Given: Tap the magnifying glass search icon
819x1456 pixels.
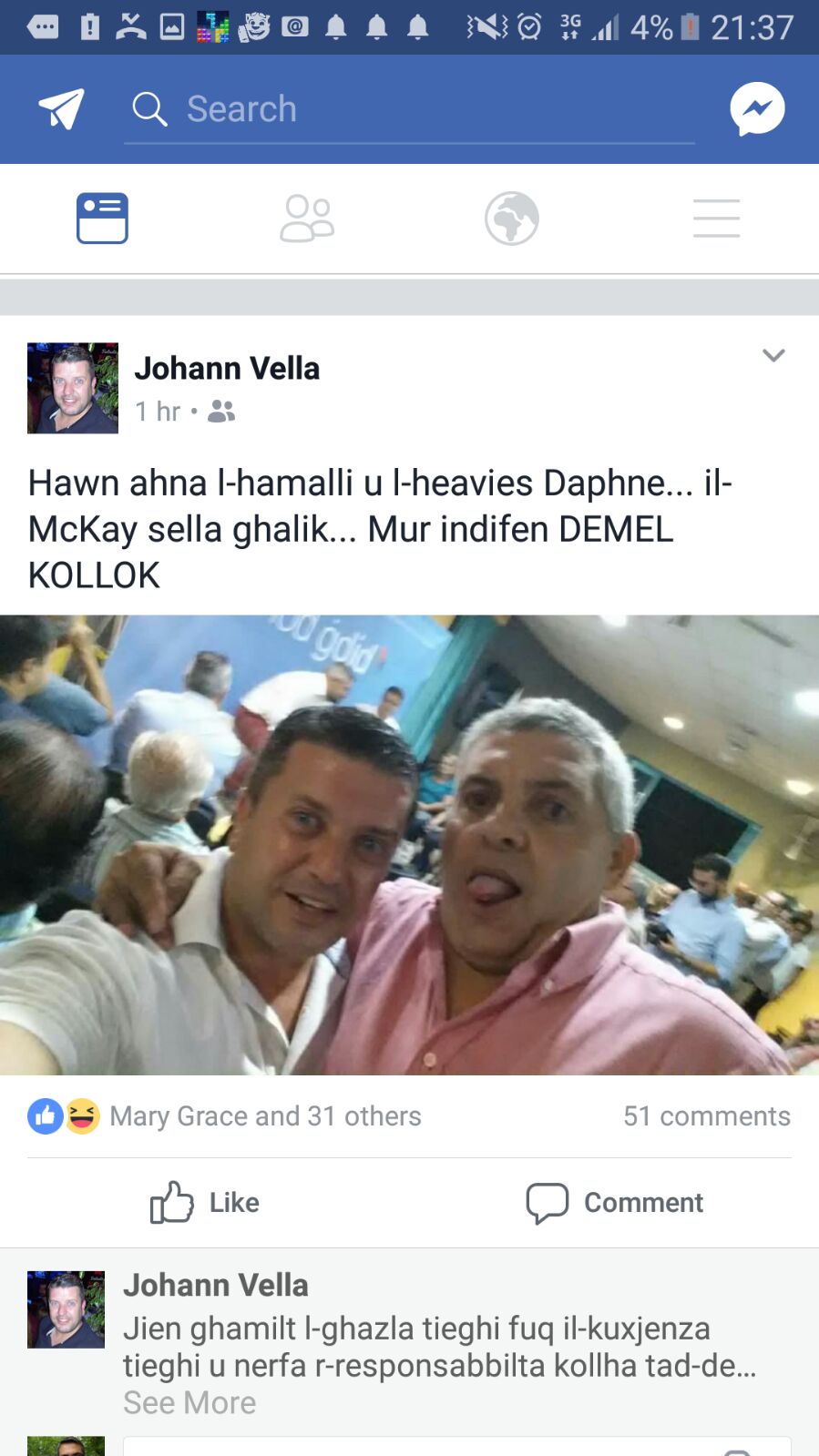Looking at the screenshot, I should 149,109.
